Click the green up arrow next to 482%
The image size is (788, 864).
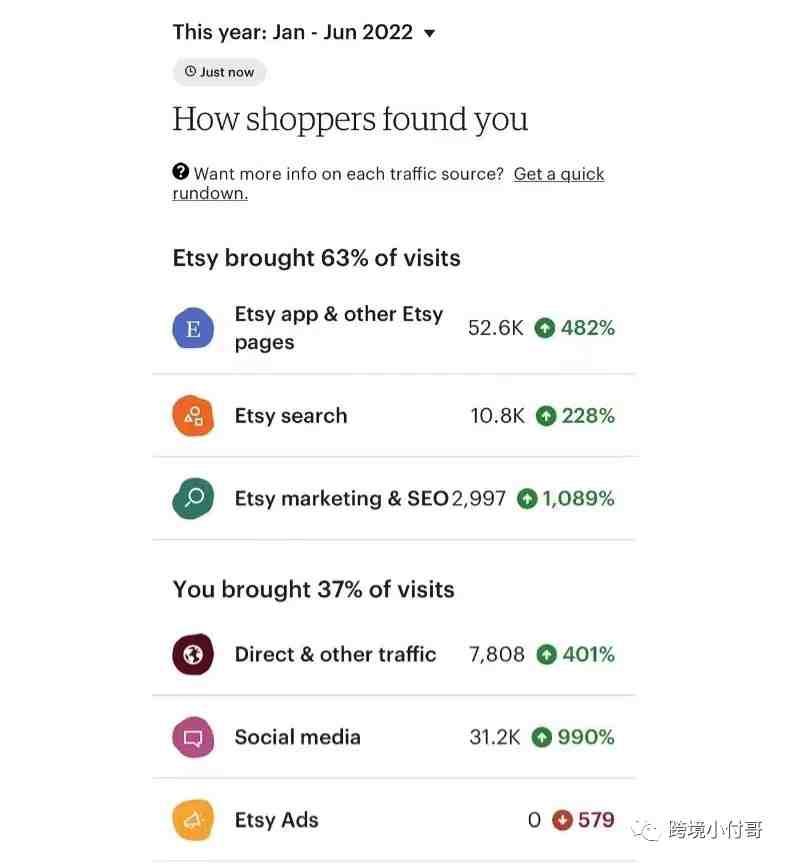click(545, 328)
